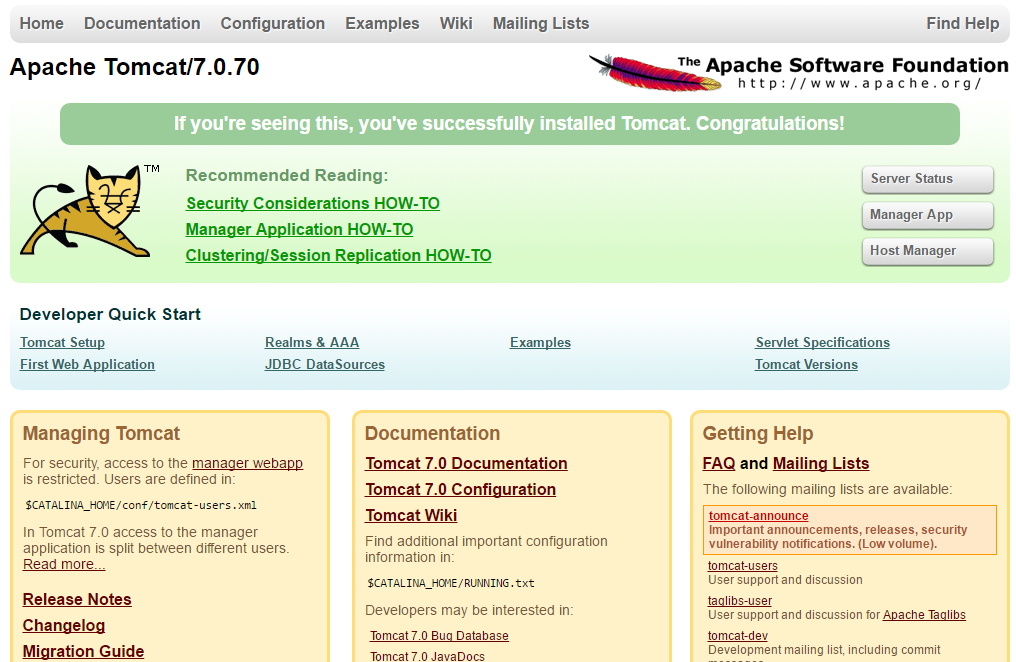1016x662 pixels.
Task: Open the FAQ link under Getting Help
Action: click(719, 463)
